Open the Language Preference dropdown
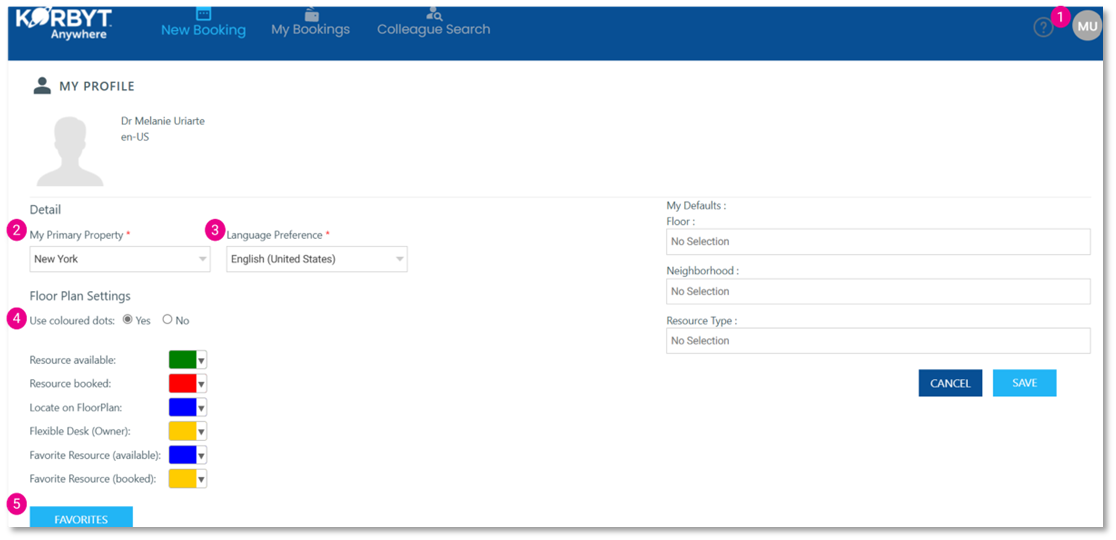Image resolution: width=1116 pixels, height=540 pixels. coord(317,259)
